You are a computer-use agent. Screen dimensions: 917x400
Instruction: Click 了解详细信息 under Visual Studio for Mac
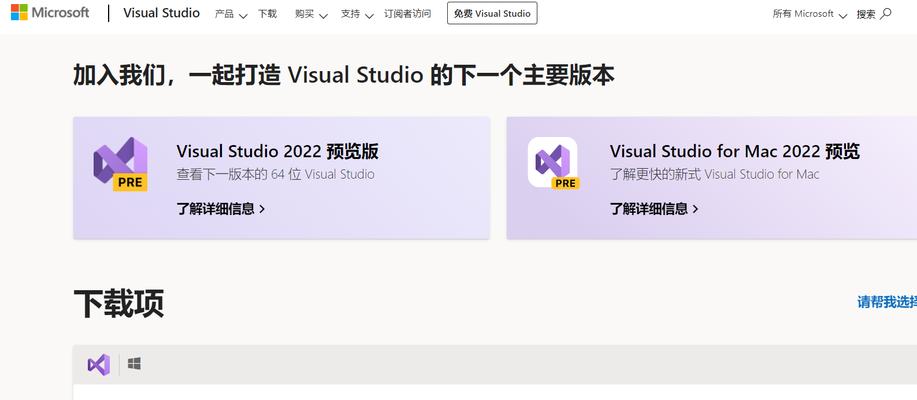654,209
